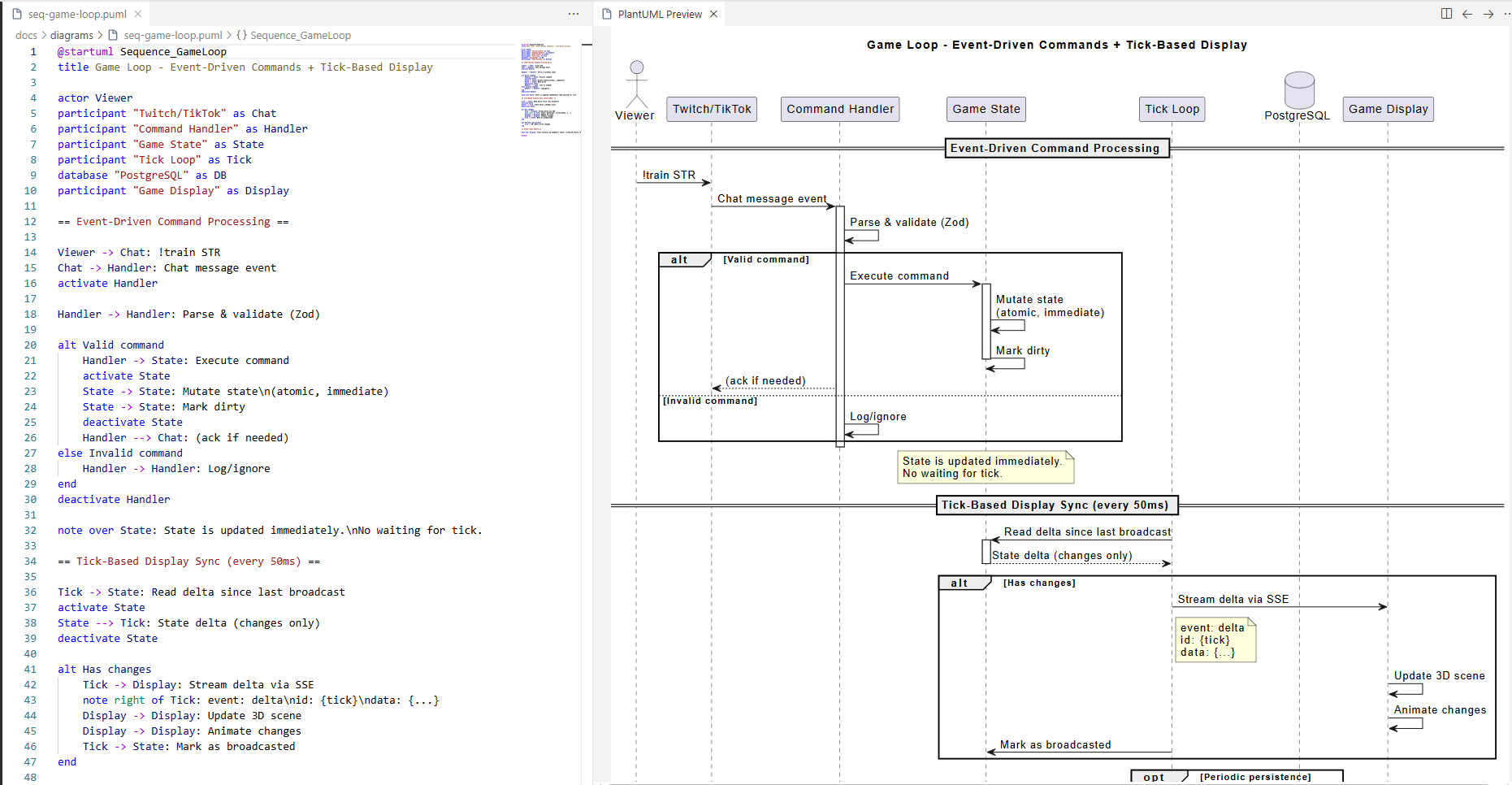The width and height of the screenshot is (1512, 785).
Task: Click the Game State participant box
Action: pos(986,109)
